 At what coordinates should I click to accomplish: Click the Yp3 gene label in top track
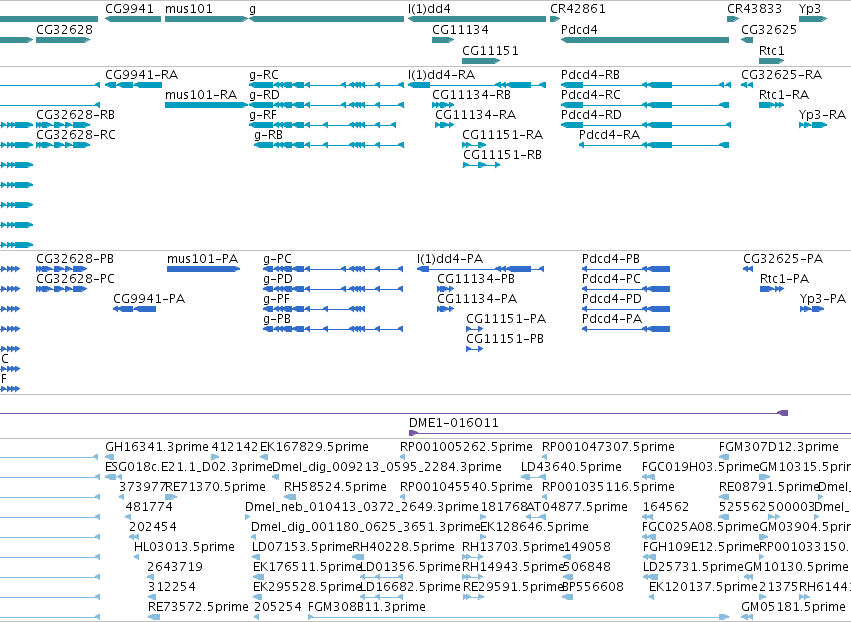coord(810,9)
